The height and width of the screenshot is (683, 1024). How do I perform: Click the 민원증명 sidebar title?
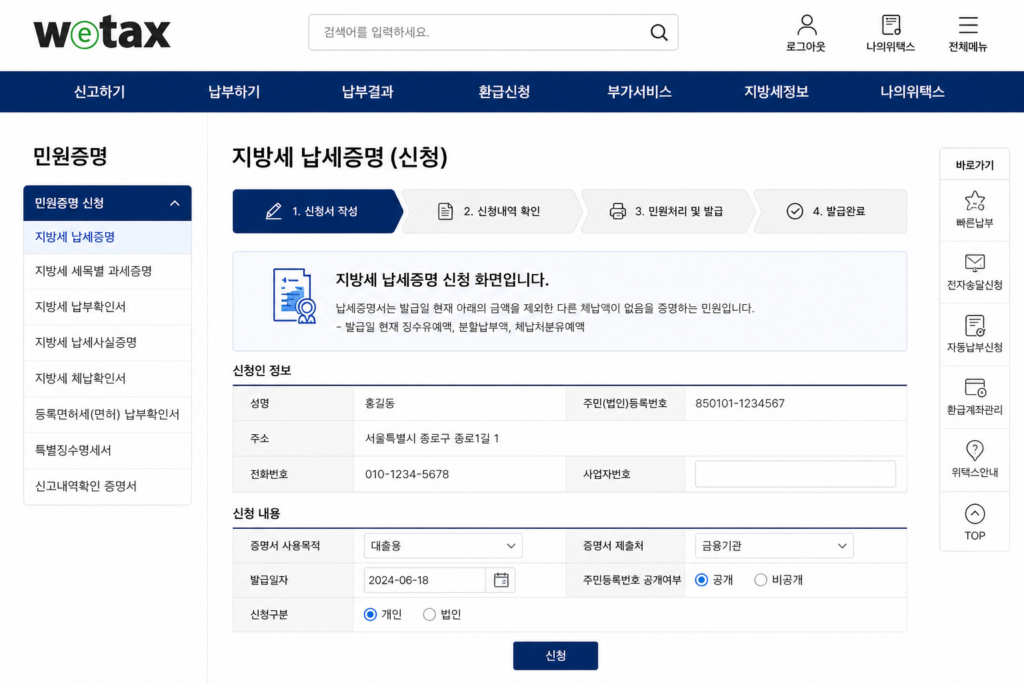click(70, 156)
